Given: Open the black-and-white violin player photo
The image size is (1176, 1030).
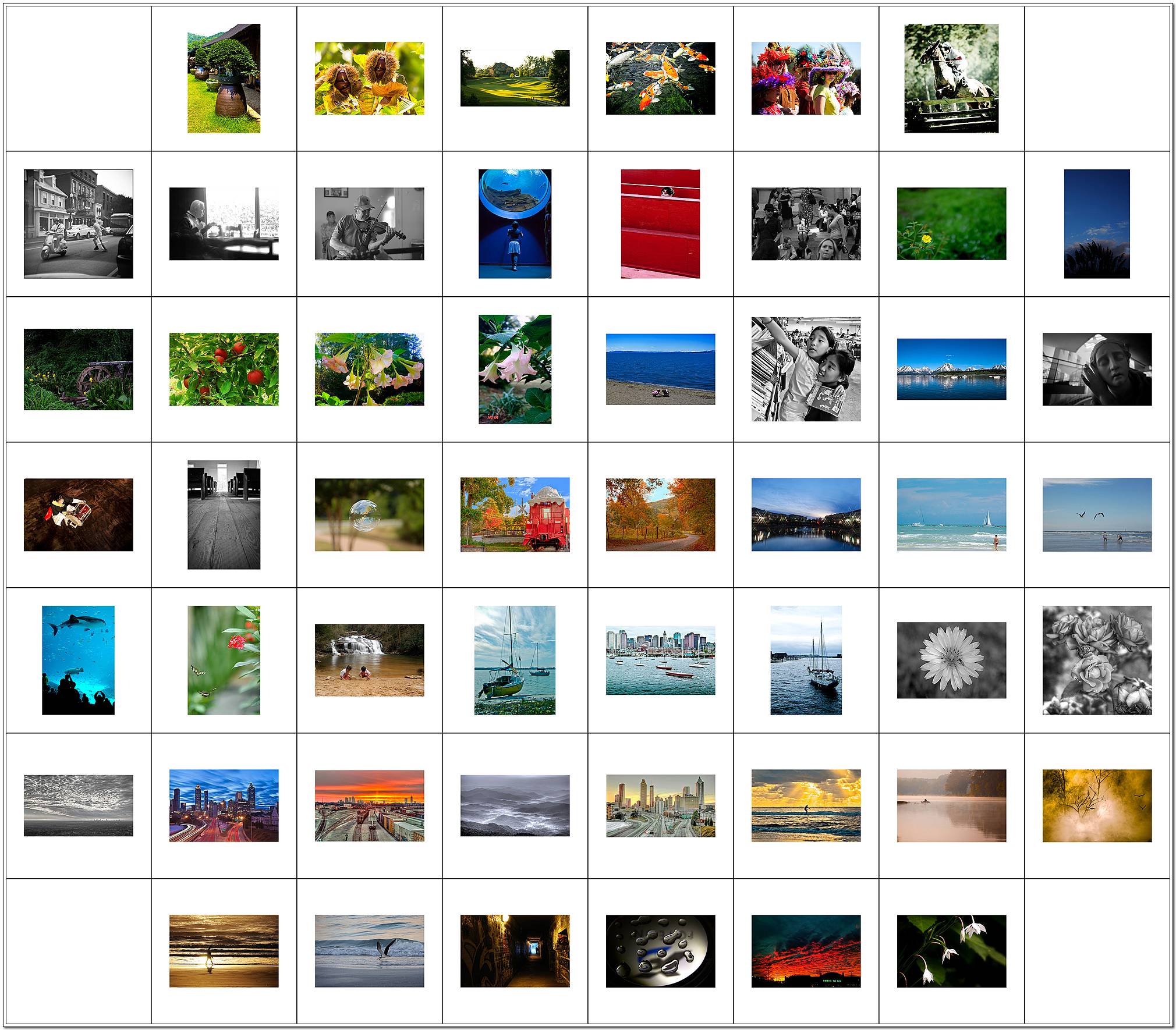Looking at the screenshot, I should [x=369, y=223].
